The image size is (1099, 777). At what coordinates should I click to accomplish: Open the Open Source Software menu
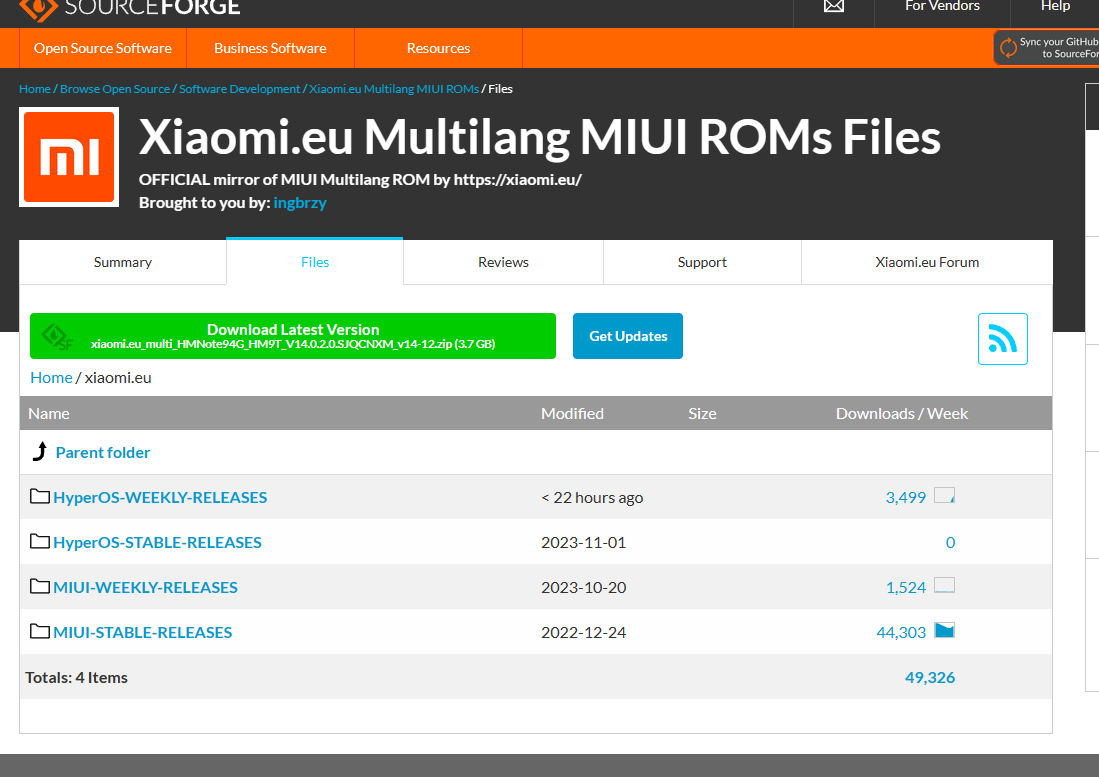(x=100, y=47)
